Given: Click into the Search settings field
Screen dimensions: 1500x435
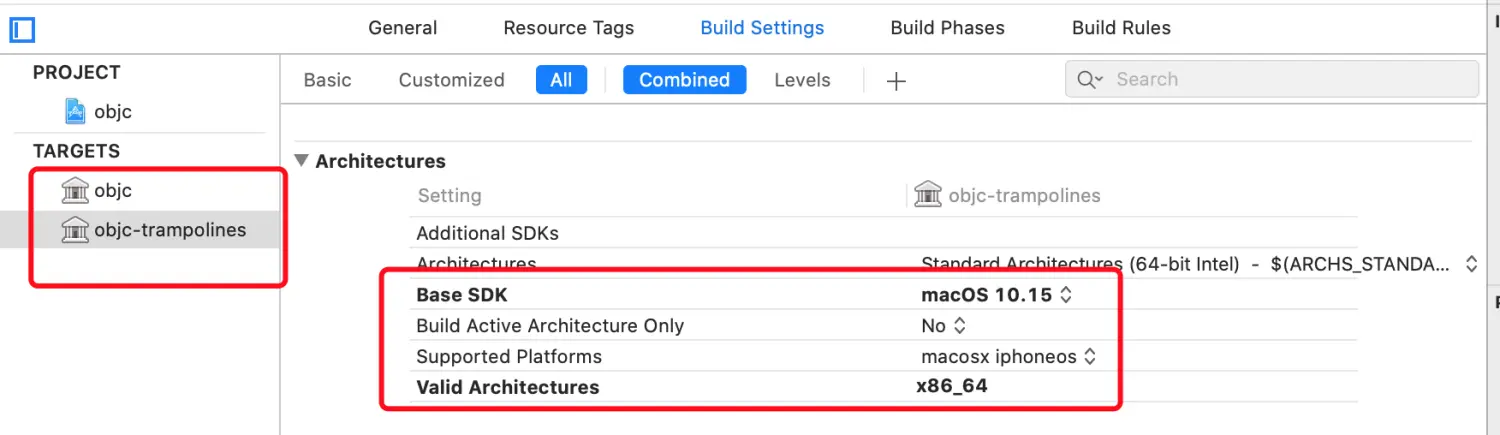Looking at the screenshot, I should pos(1272,80).
